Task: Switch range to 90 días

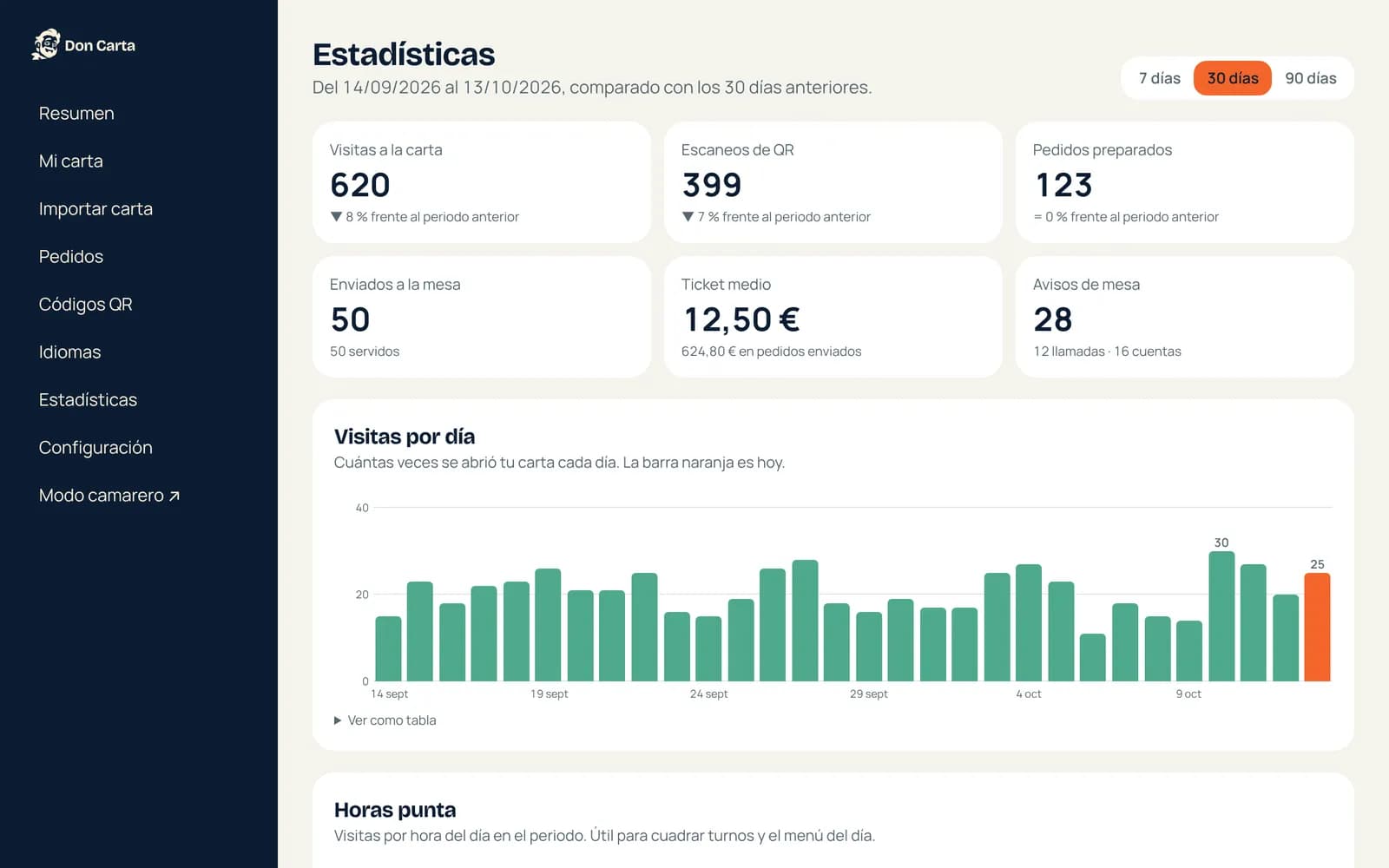Action: [1310, 78]
